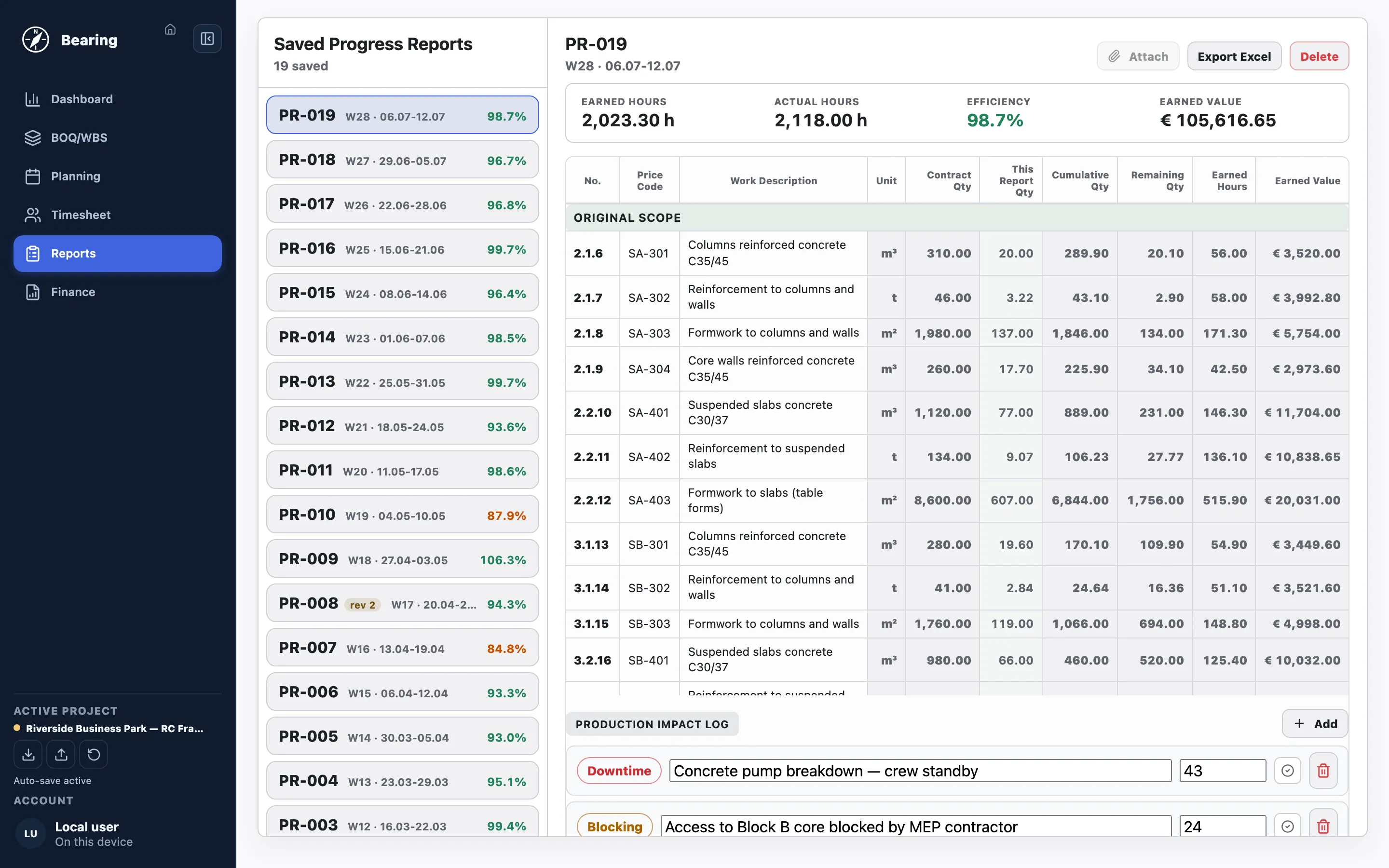Screen dimensions: 1389x868
Task: Click the SA-301 price code cell
Action: (x=649, y=253)
